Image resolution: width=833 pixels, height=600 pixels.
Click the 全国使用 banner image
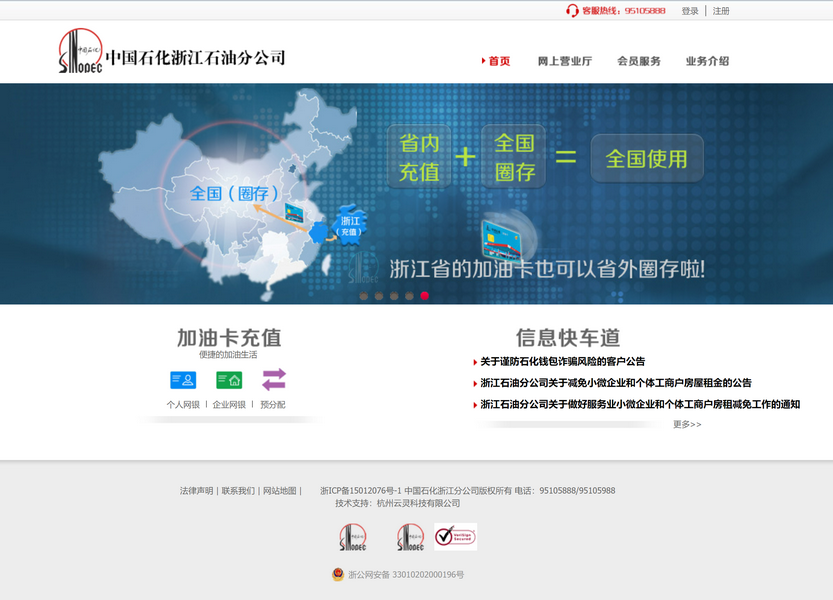tap(647, 158)
